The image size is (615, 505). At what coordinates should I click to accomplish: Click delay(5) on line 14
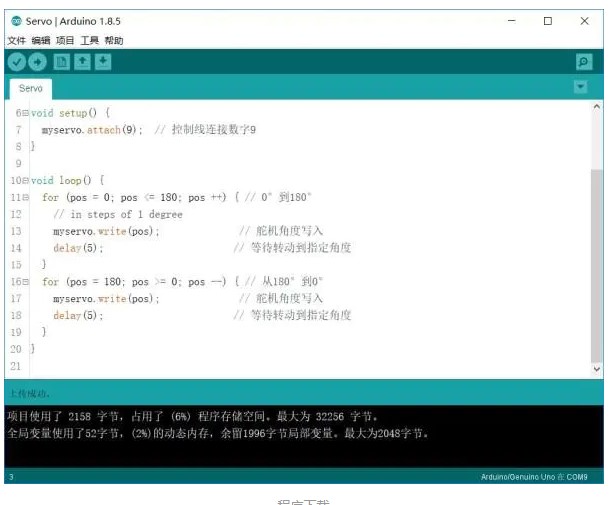[x=78, y=248]
